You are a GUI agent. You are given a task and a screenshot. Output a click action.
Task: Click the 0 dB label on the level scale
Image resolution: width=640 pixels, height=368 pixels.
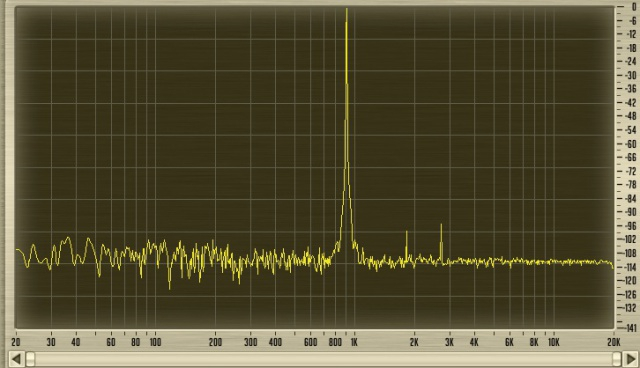point(634,7)
